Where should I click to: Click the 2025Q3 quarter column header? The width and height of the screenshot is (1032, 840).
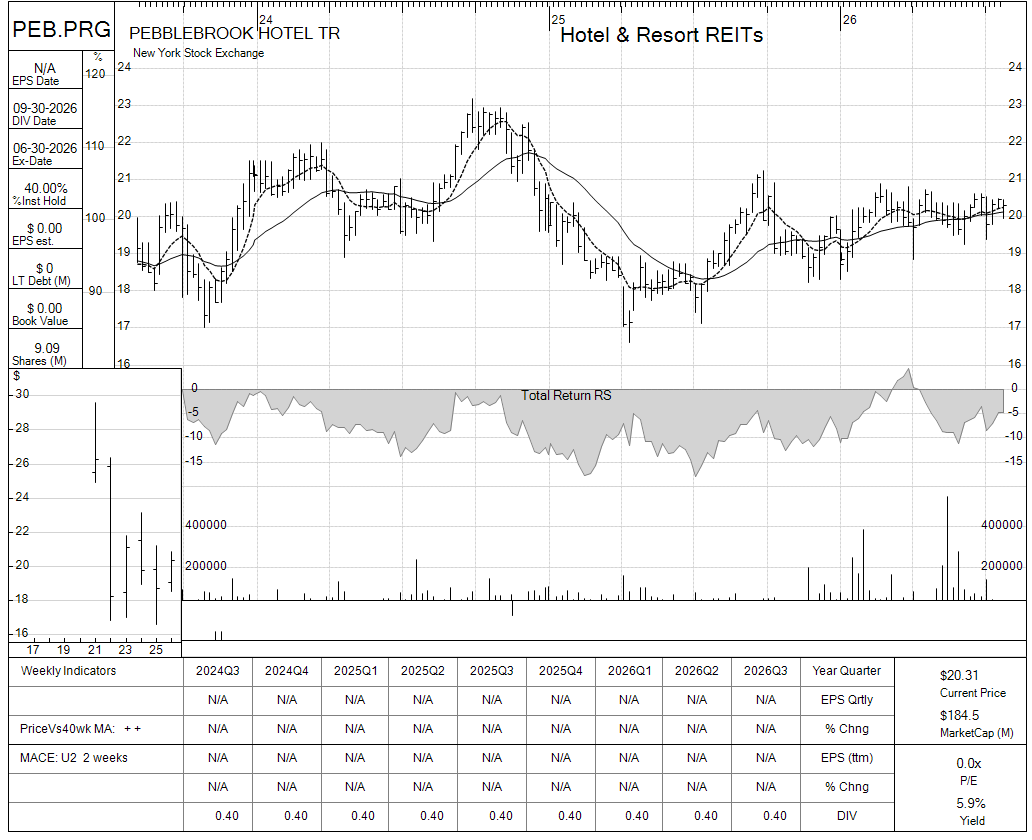(x=492, y=671)
